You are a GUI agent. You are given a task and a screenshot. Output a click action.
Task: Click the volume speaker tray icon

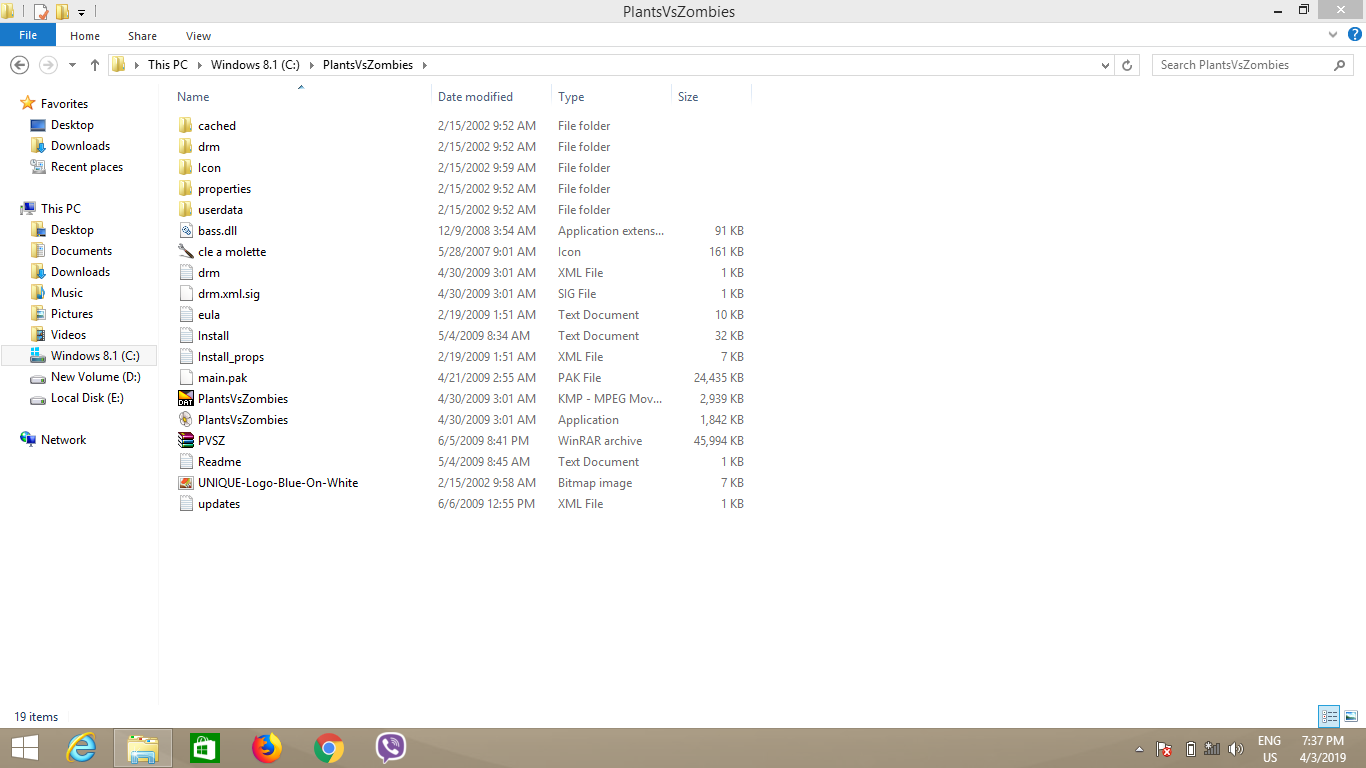pos(1236,749)
